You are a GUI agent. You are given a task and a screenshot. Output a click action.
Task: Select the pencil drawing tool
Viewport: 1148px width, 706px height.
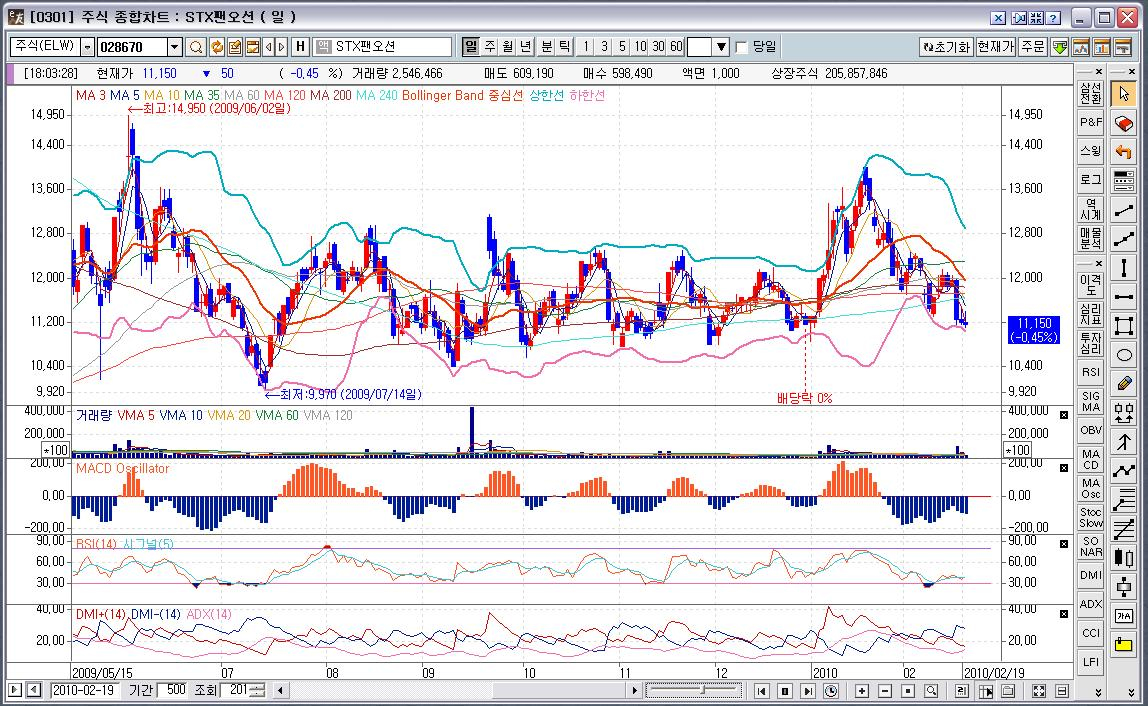1124,383
